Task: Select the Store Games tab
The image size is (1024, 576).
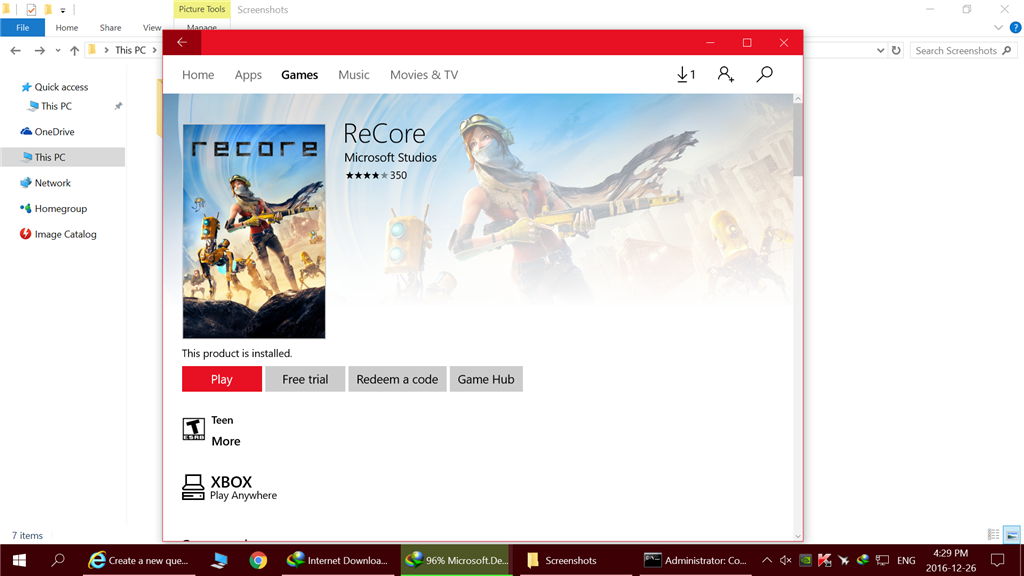Action: (x=300, y=74)
